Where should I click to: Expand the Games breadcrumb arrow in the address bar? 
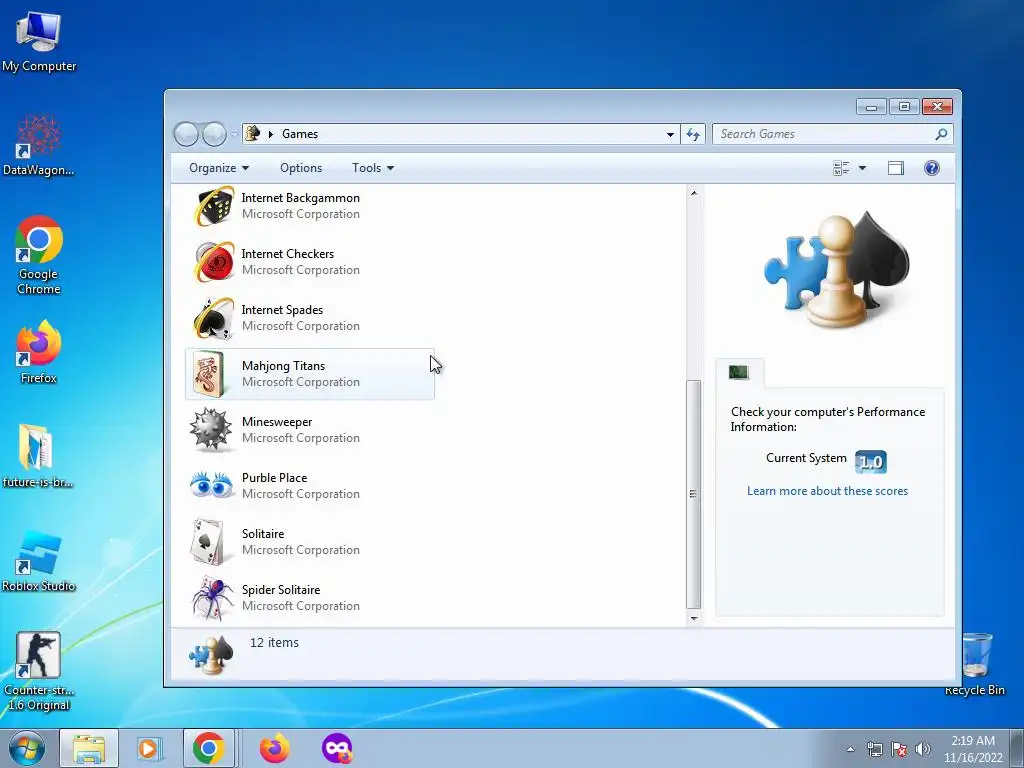[270, 134]
